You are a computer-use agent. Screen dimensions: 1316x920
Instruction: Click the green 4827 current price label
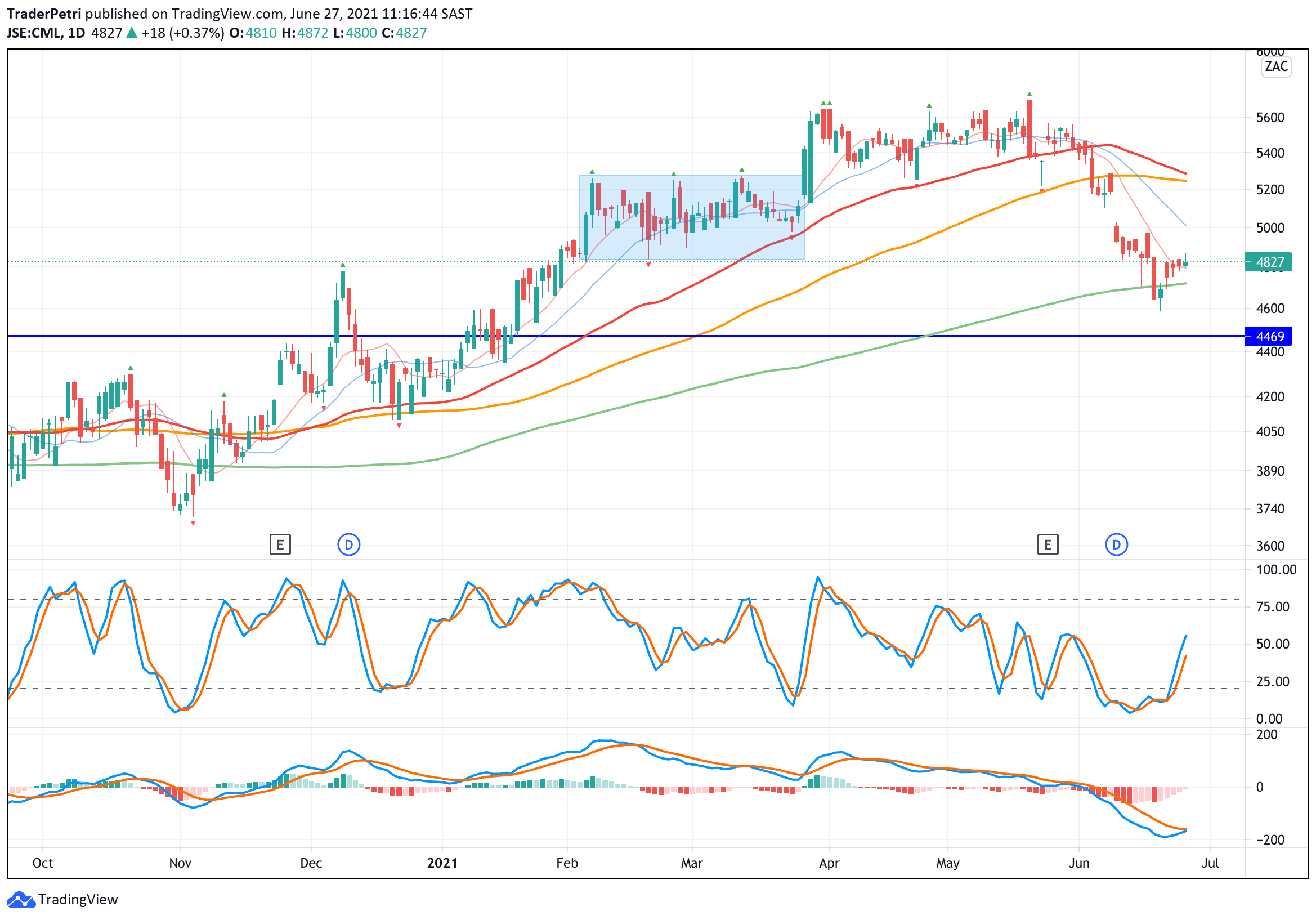tap(1269, 262)
